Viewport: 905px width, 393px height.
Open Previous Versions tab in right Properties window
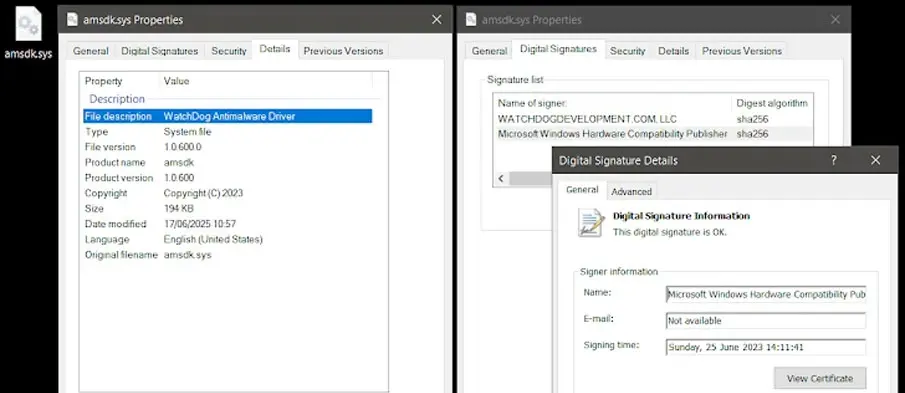[x=742, y=51]
